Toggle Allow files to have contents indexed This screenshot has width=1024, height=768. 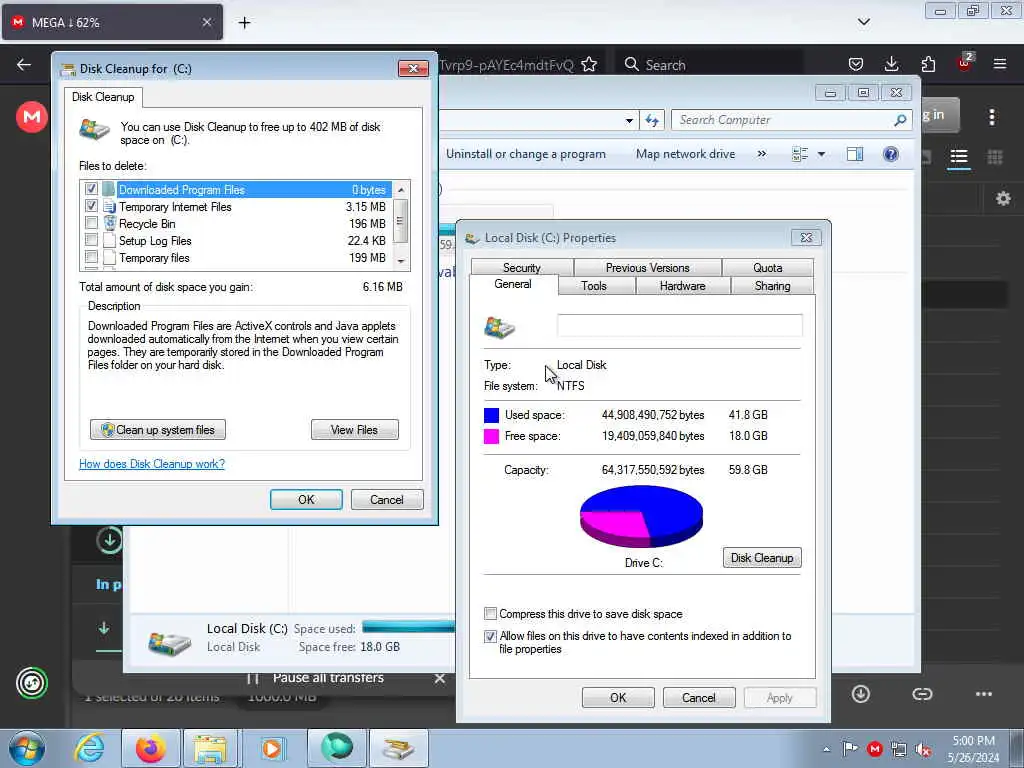pyautogui.click(x=490, y=636)
